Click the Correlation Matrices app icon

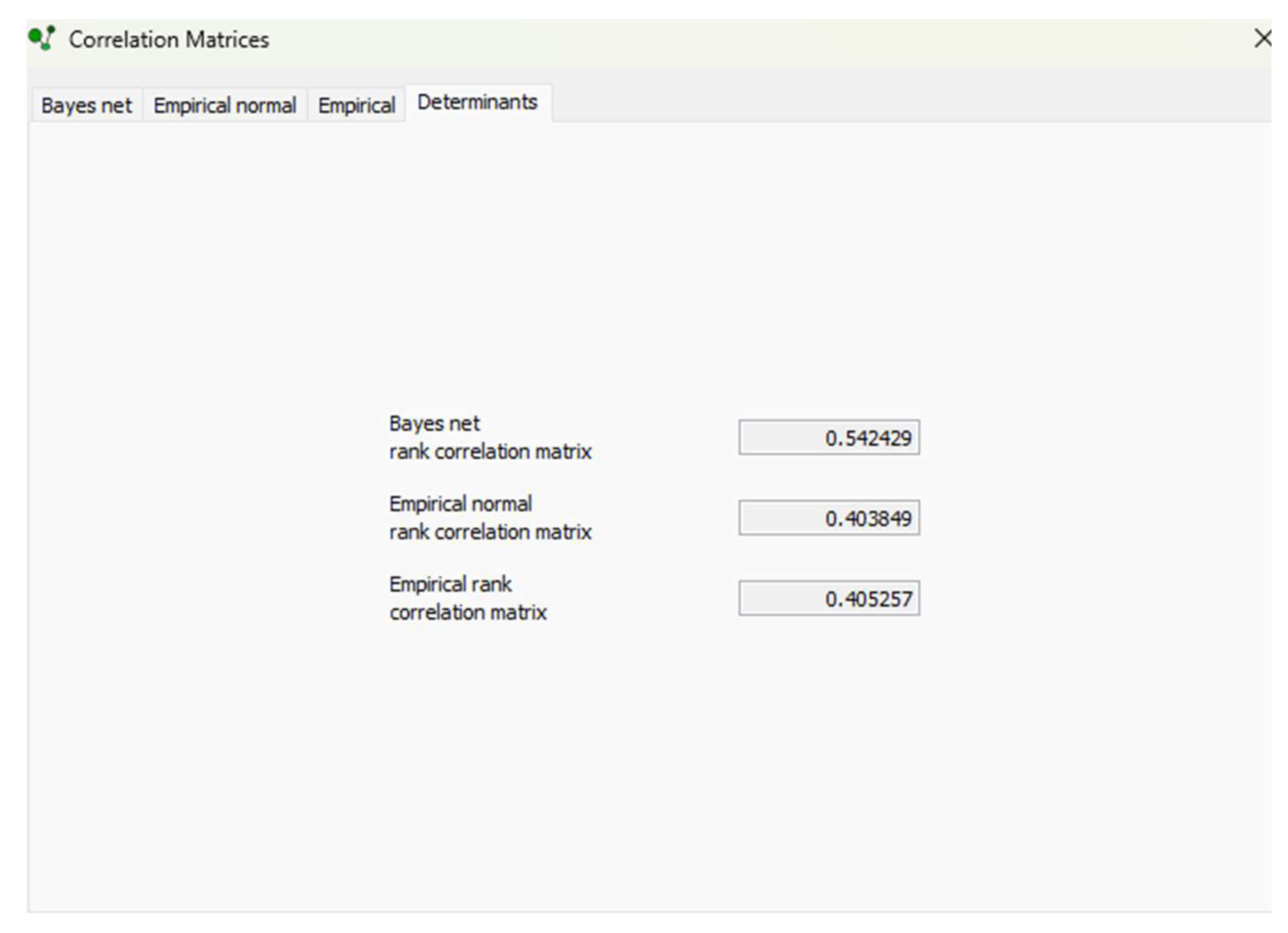coord(40,38)
